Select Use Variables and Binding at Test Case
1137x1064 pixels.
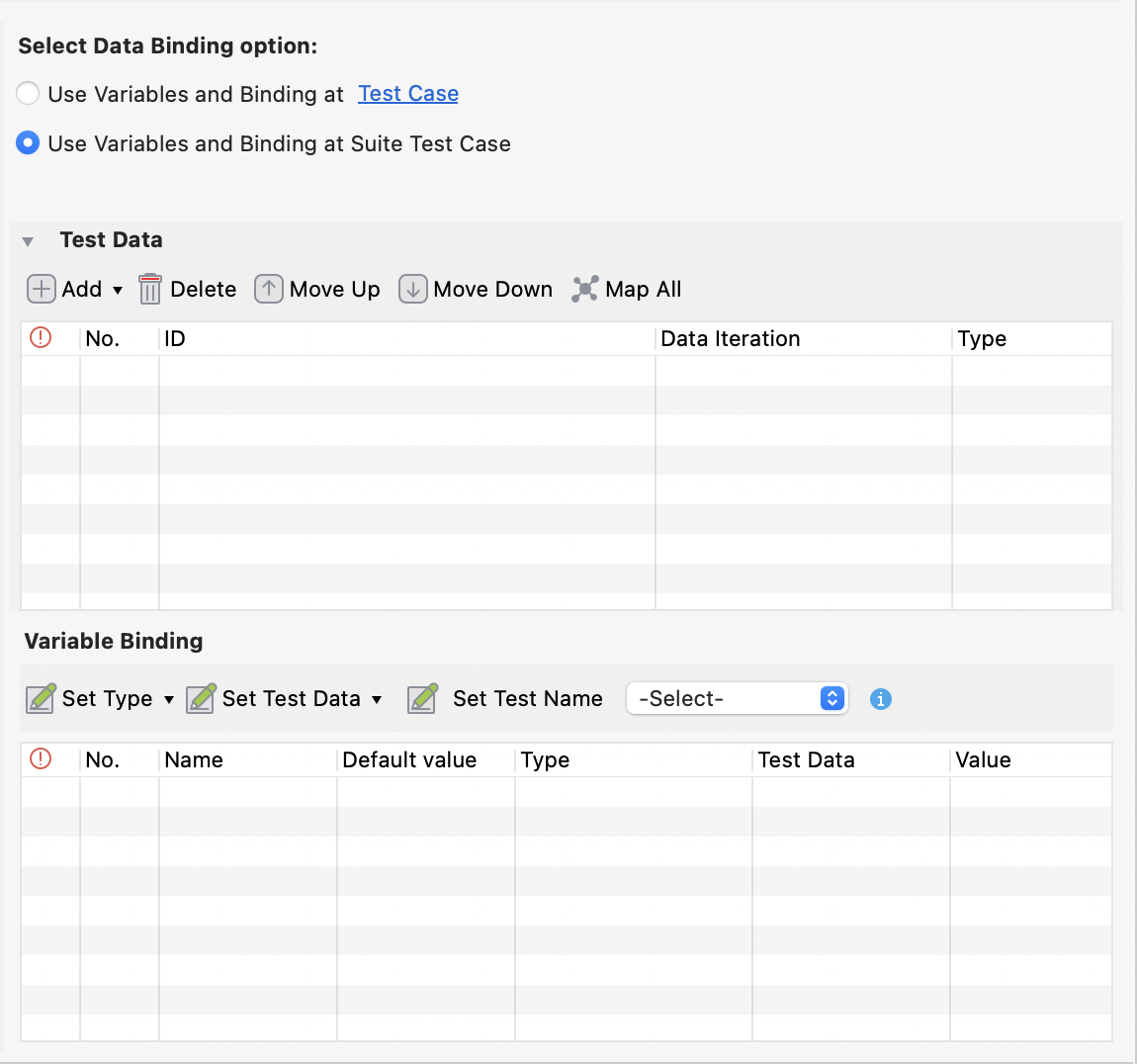pos(28,94)
